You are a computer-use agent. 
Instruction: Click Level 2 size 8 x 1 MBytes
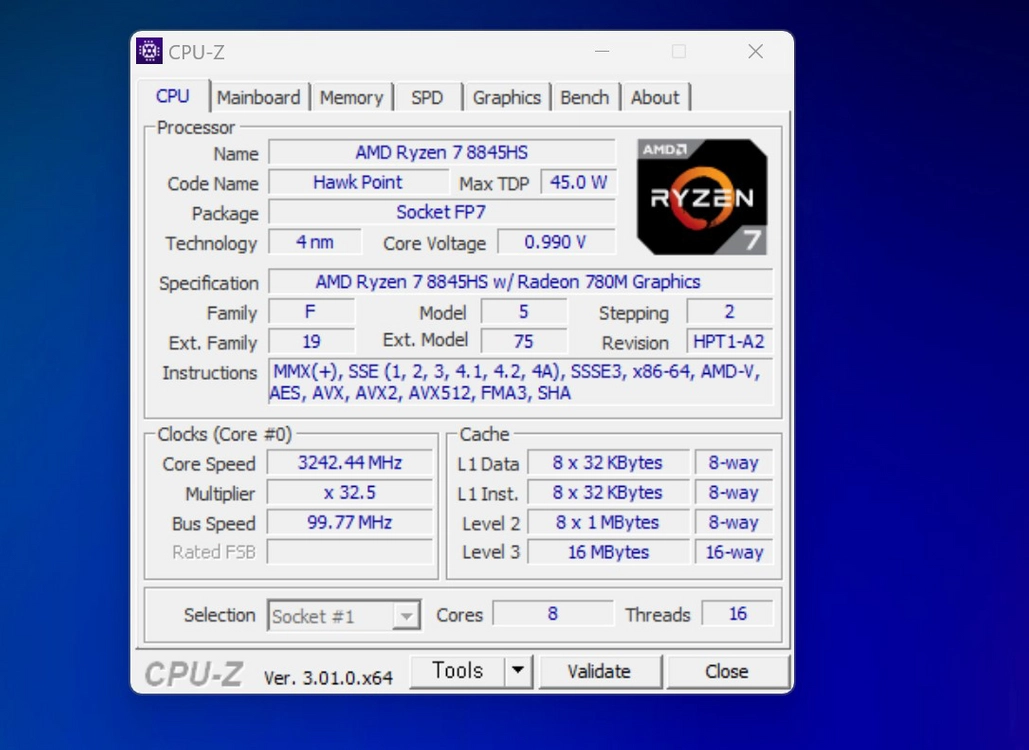608,522
